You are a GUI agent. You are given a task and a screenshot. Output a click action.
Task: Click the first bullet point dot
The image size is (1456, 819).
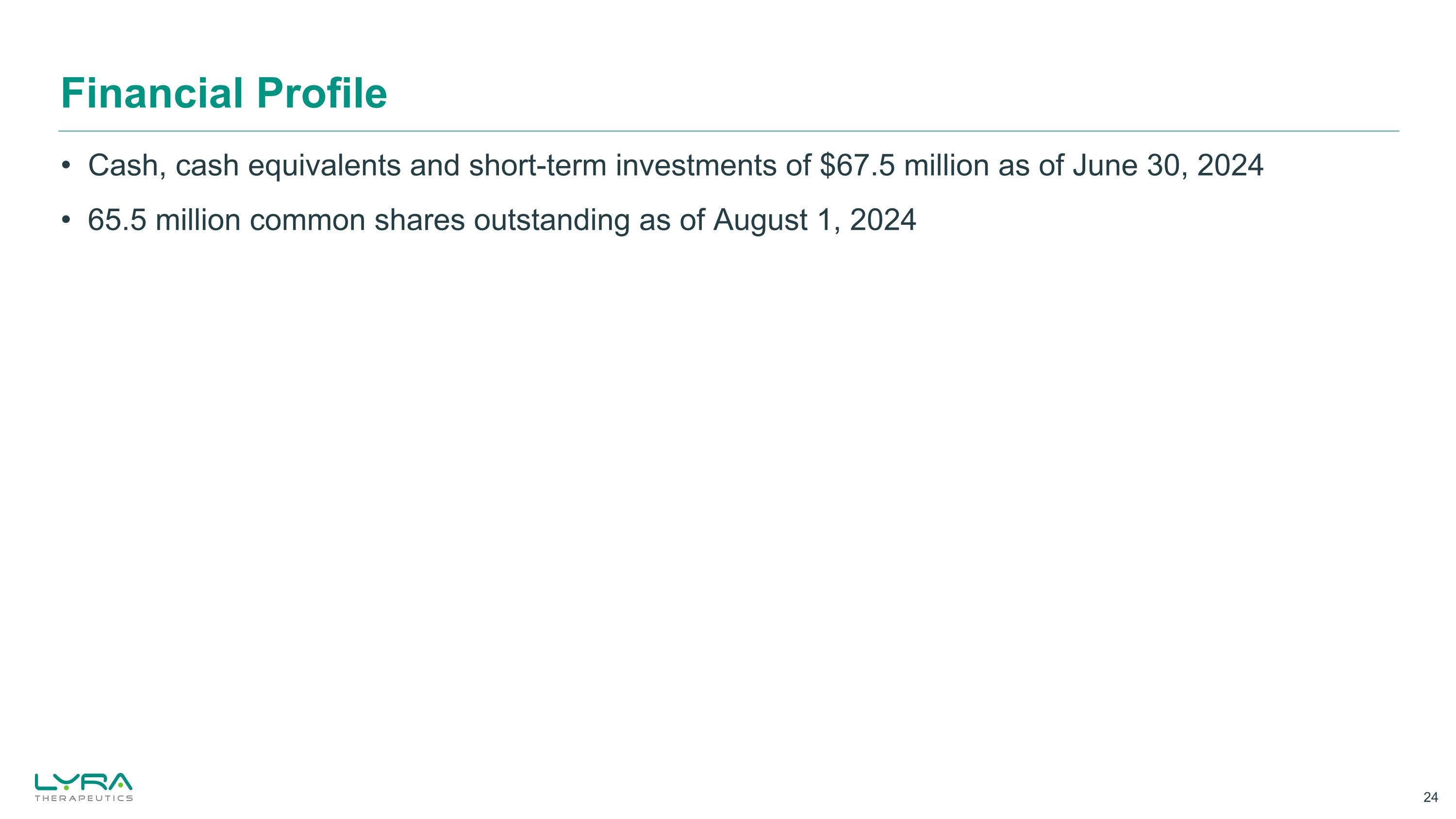tap(66, 166)
